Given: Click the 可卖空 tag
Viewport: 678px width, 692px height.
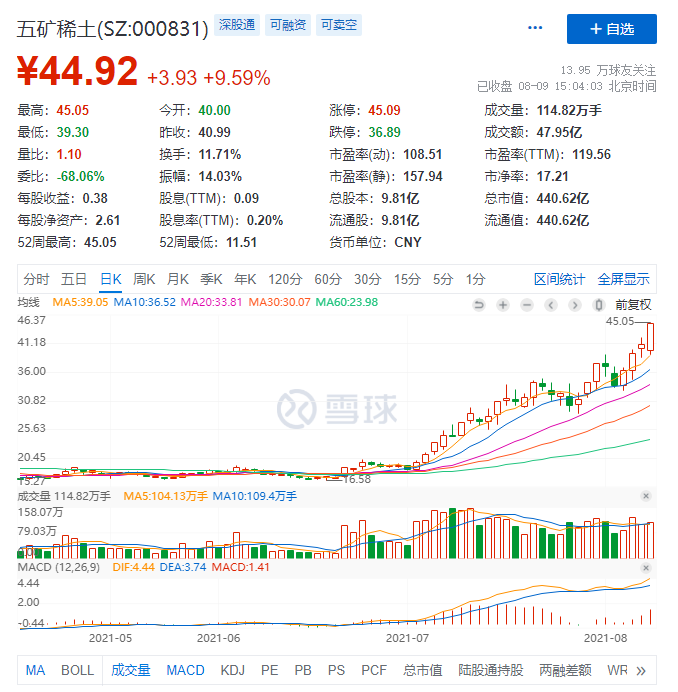Looking at the screenshot, I should (x=339, y=25).
